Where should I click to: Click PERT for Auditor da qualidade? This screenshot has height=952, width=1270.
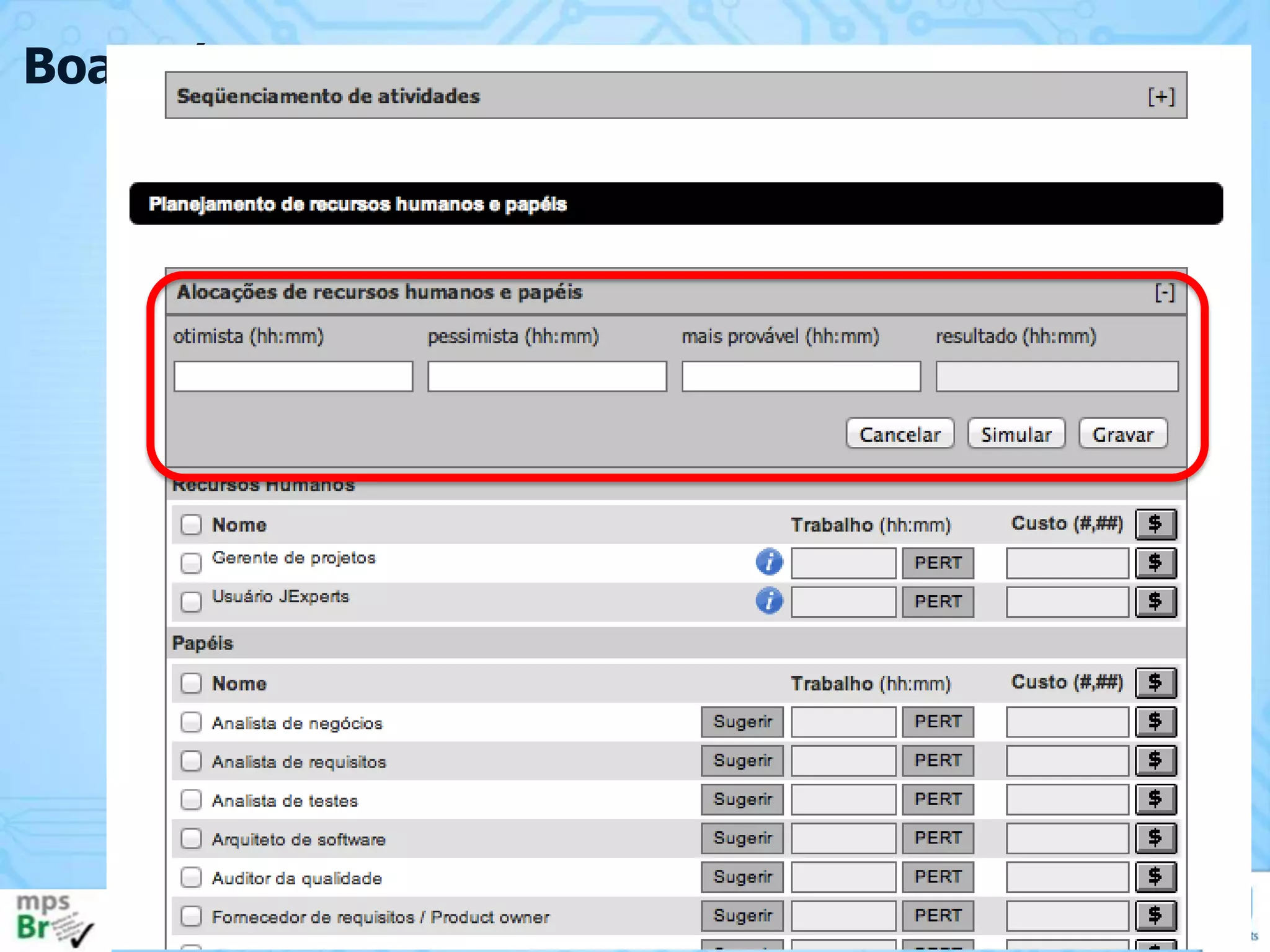[938, 877]
